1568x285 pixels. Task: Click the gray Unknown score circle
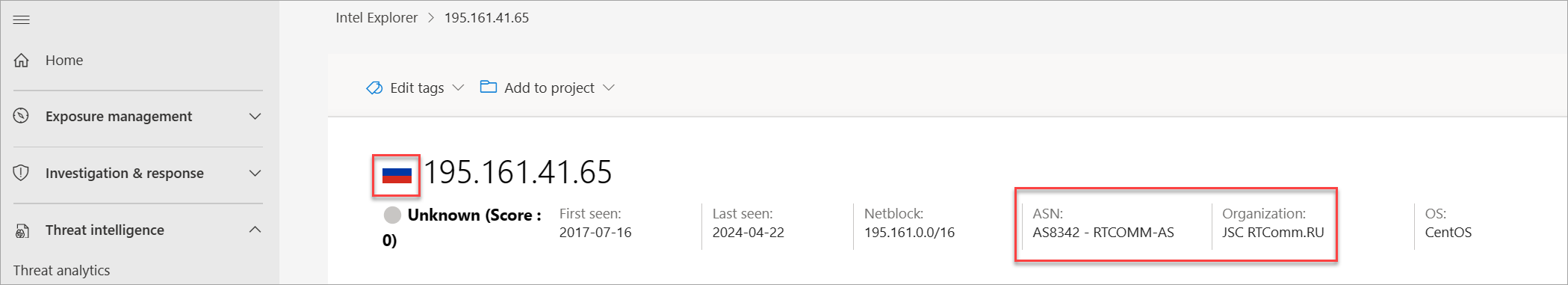[x=392, y=215]
